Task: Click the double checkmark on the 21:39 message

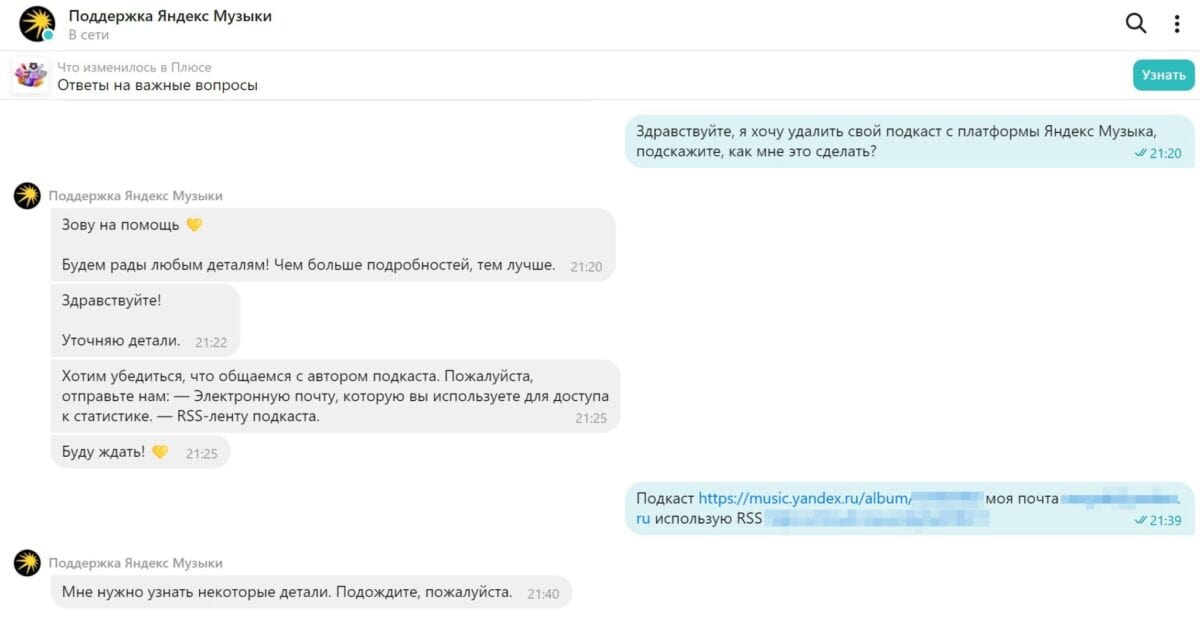Action: [1141, 518]
